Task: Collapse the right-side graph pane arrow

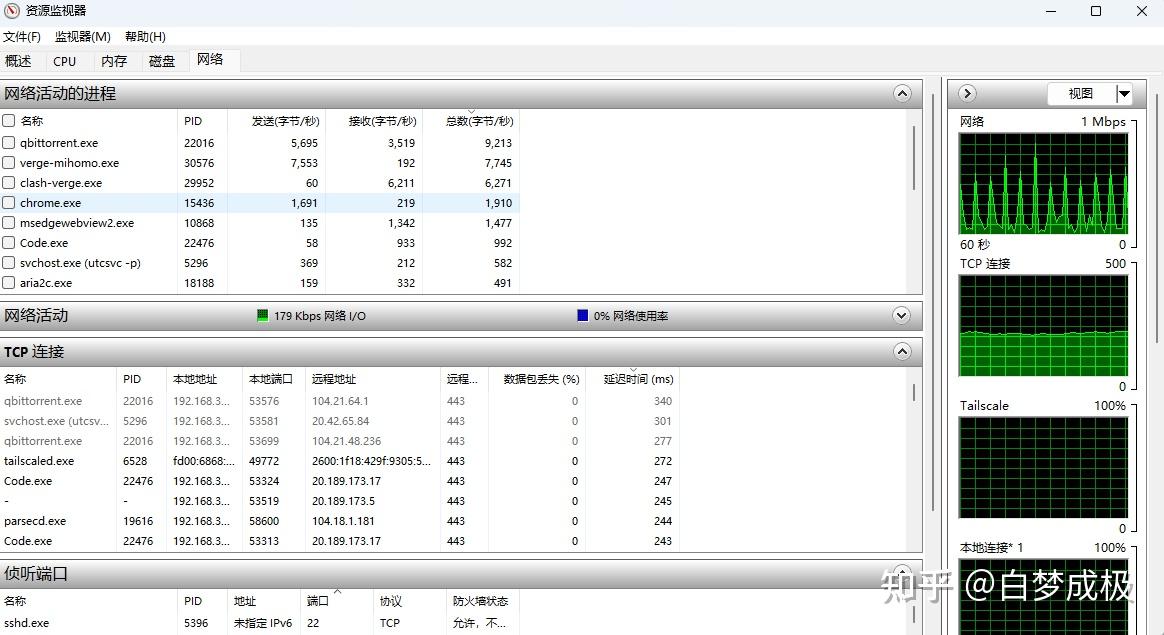Action: (965, 92)
